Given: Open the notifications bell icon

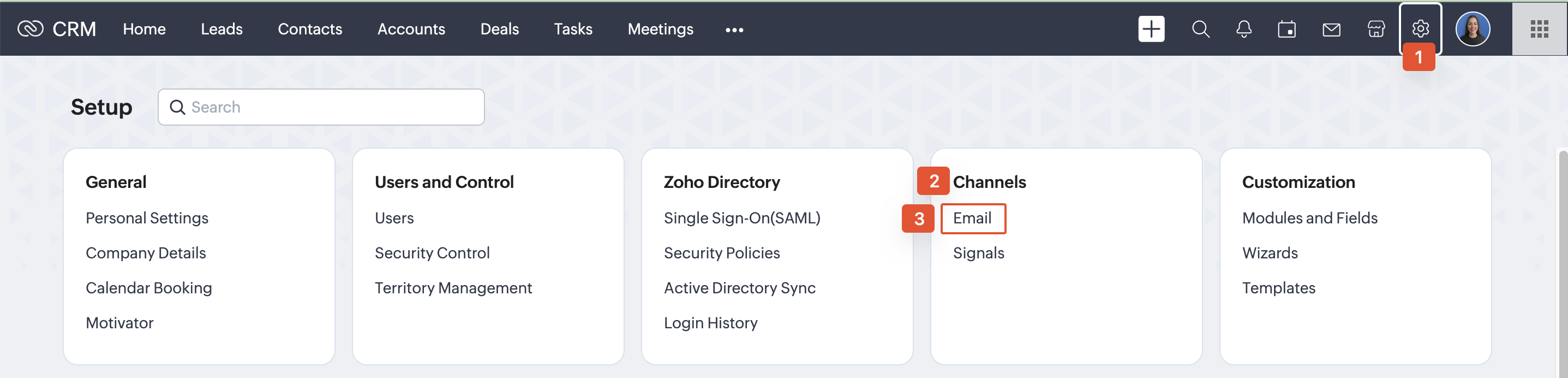Looking at the screenshot, I should coord(1243,28).
